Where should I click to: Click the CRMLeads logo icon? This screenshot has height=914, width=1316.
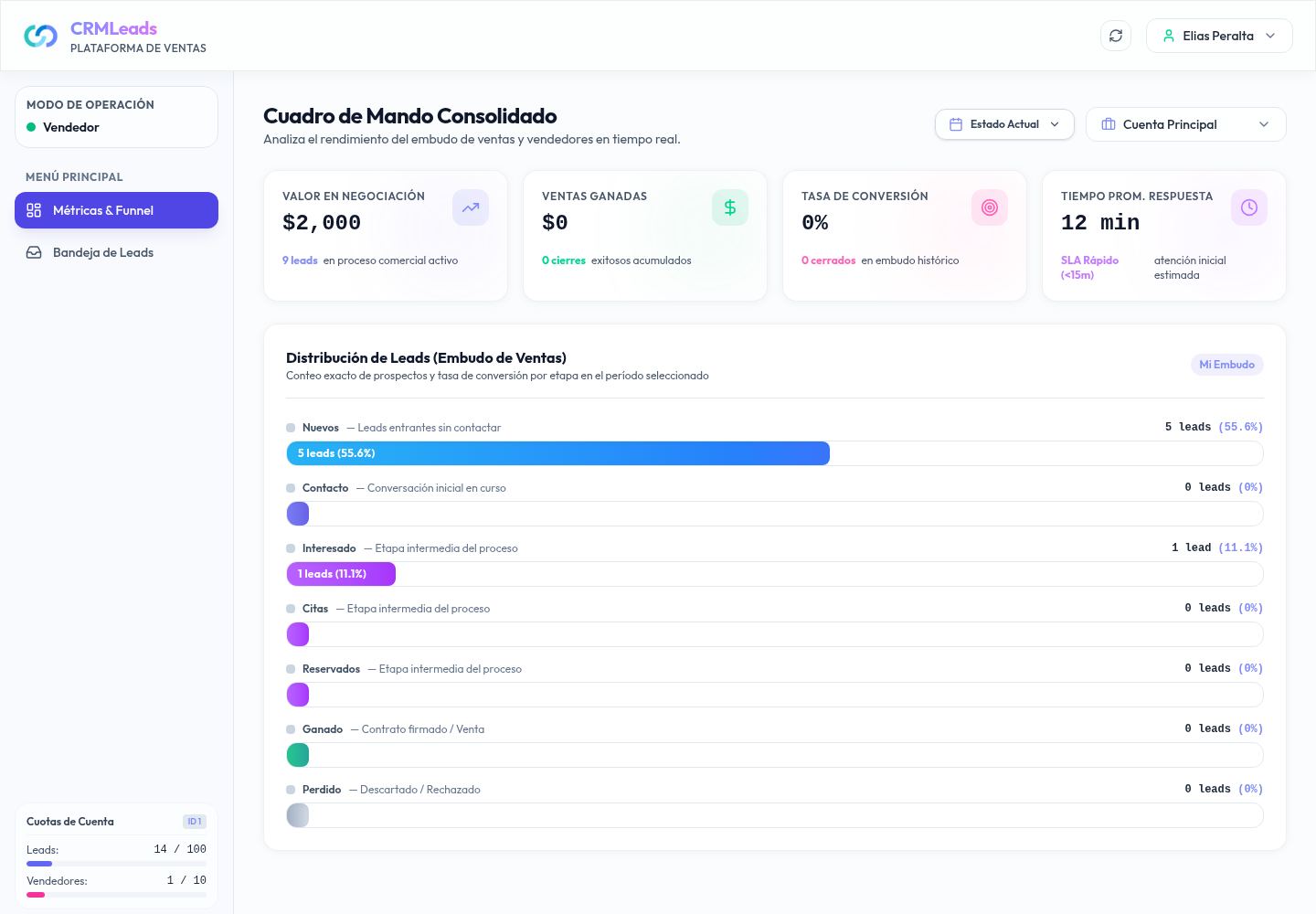point(40,36)
